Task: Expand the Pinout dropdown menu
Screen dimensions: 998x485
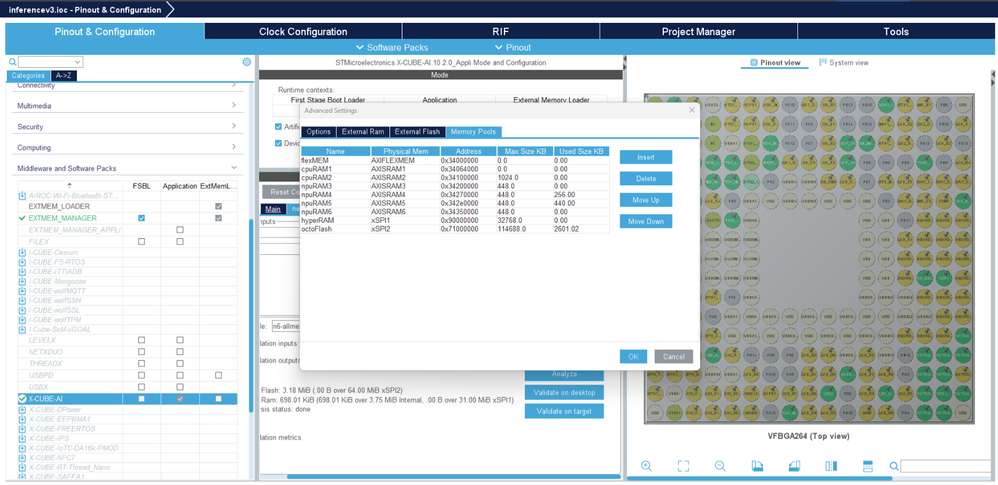Action: tap(513, 47)
